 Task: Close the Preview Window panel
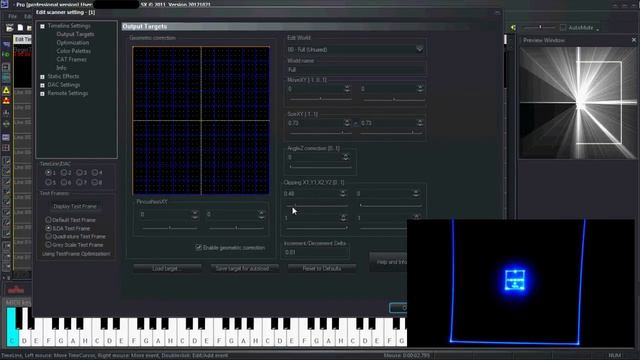634,40
